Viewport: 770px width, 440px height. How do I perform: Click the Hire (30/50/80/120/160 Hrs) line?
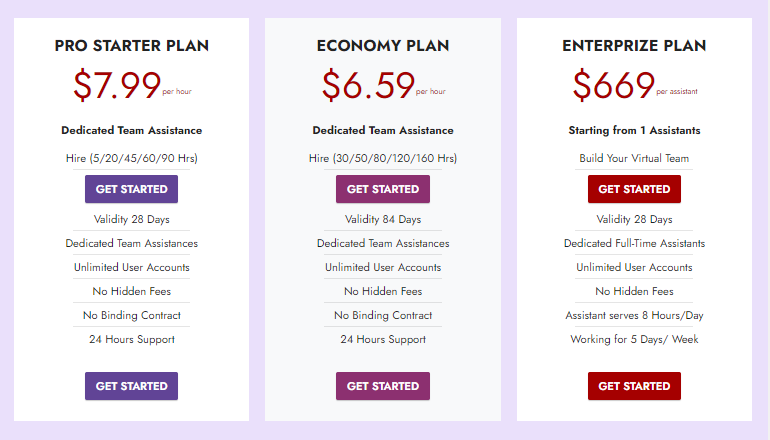(x=383, y=158)
